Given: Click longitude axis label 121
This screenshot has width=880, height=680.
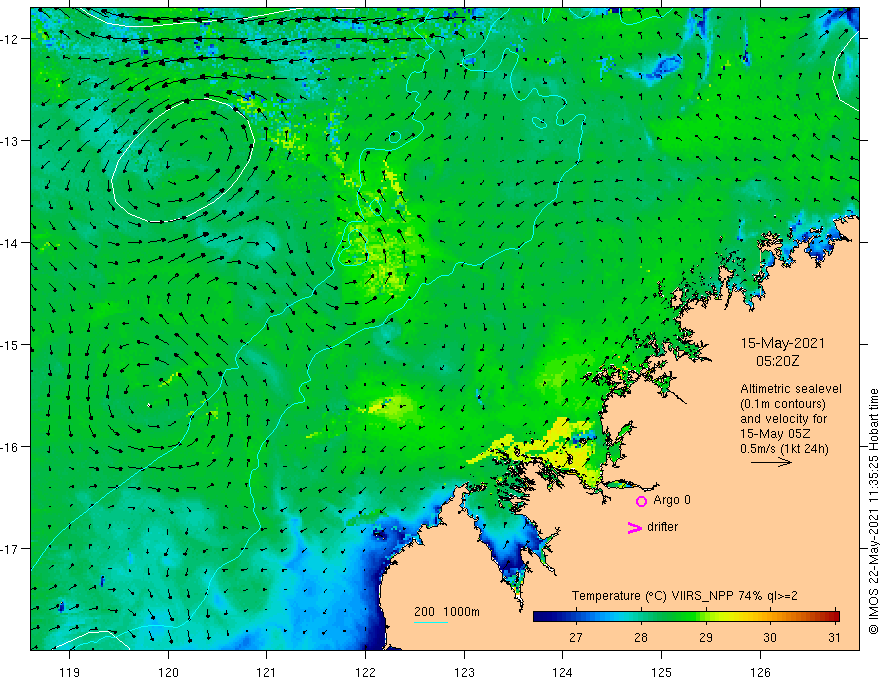Looking at the screenshot, I should tap(267, 672).
